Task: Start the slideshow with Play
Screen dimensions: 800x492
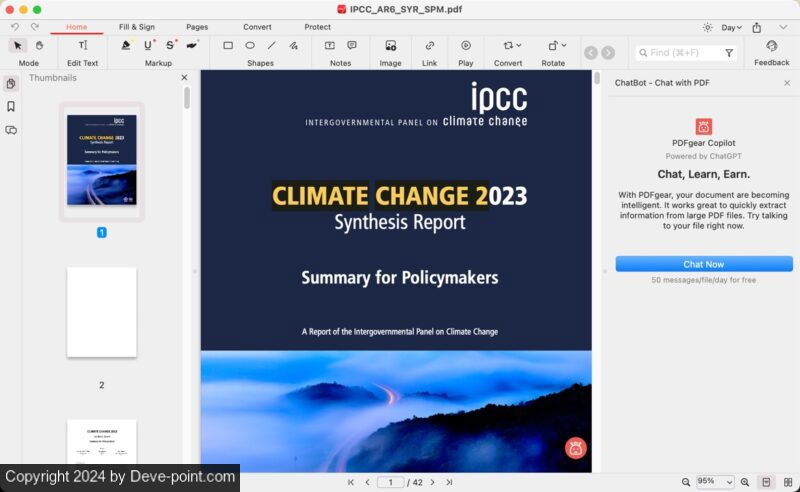Action: (x=466, y=45)
